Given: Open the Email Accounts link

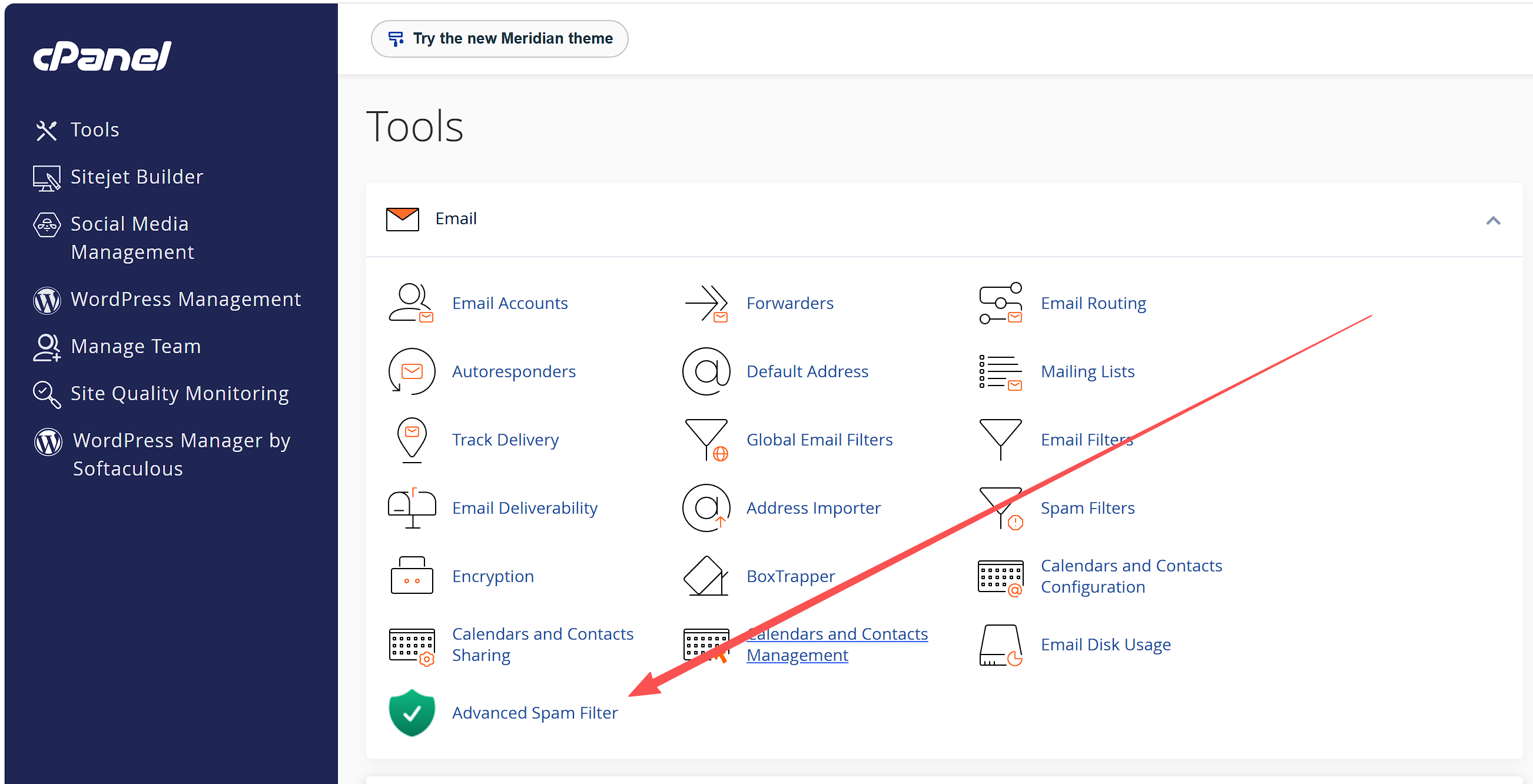Looking at the screenshot, I should (x=510, y=303).
